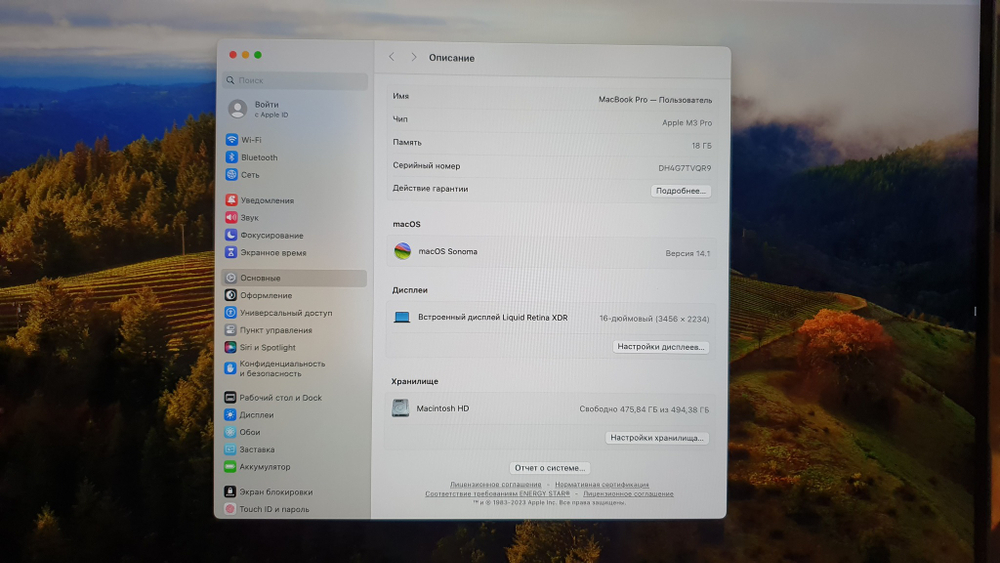Click the Apple ID avatar icon
The height and width of the screenshot is (563, 1000).
click(x=238, y=109)
